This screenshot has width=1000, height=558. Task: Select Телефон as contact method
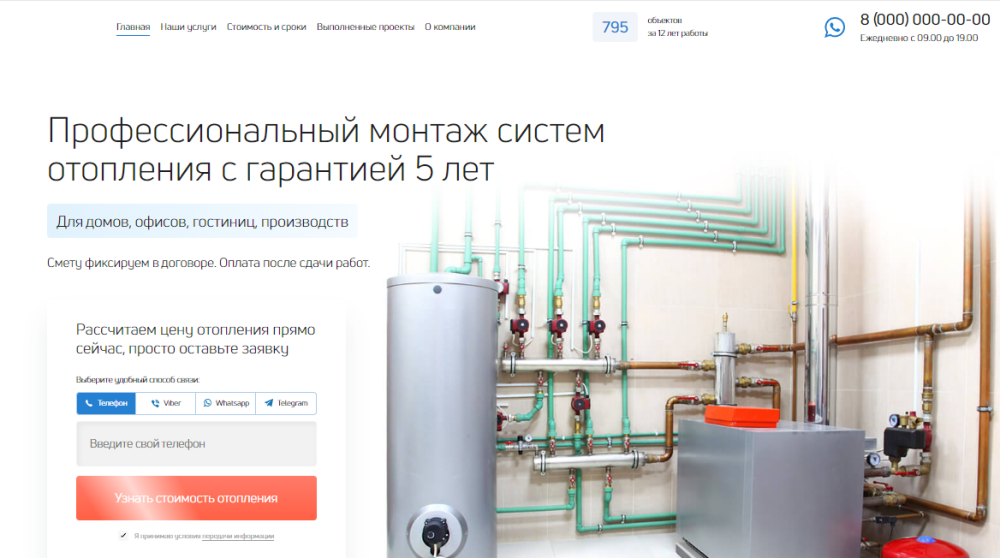[x=106, y=403]
